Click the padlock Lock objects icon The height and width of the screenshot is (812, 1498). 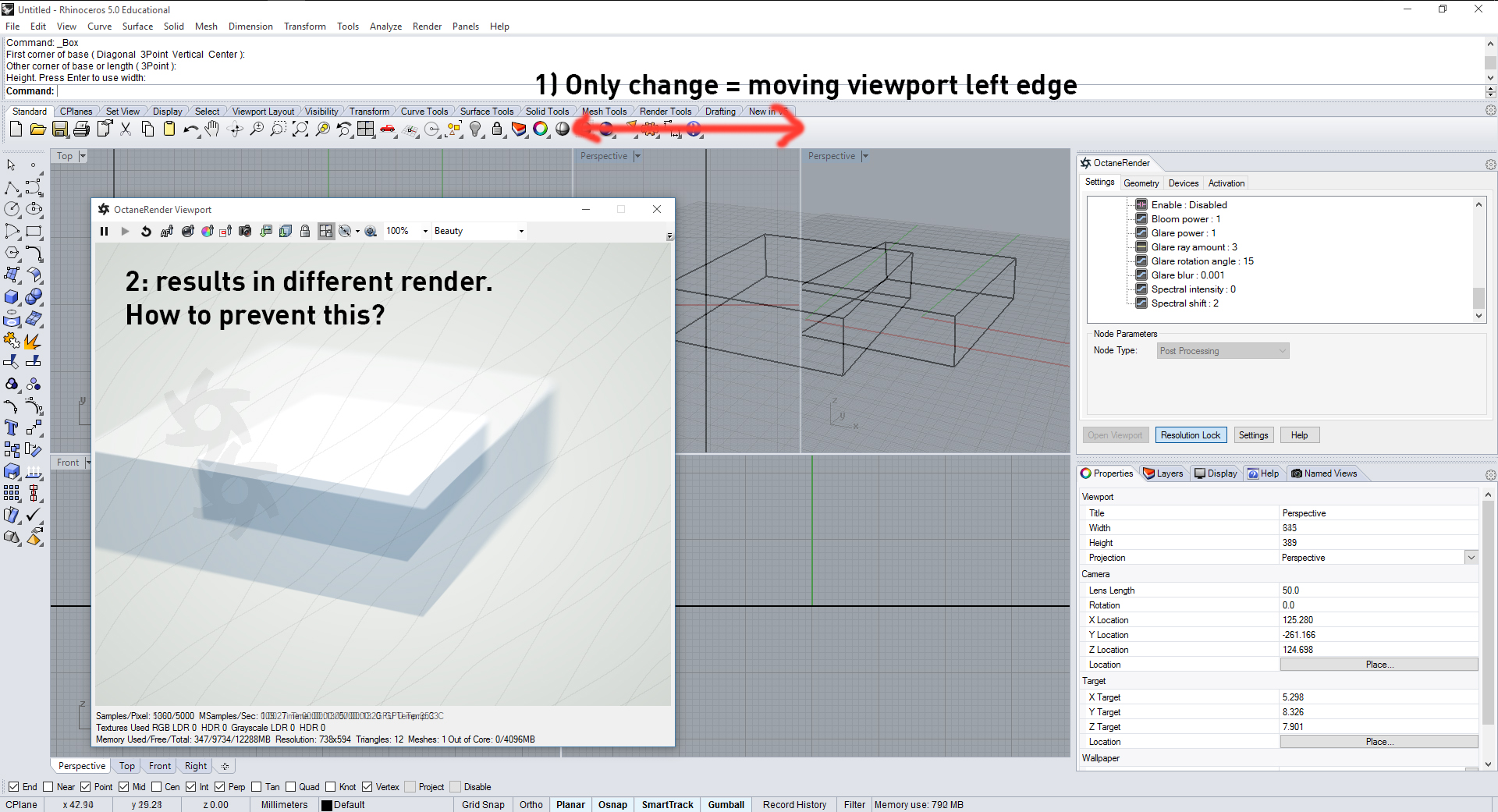(497, 129)
